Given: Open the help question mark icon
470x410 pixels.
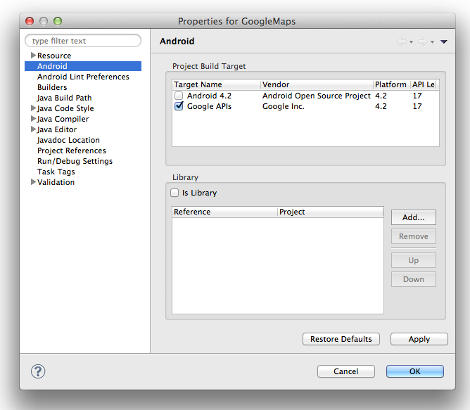Looking at the screenshot, I should (38, 371).
